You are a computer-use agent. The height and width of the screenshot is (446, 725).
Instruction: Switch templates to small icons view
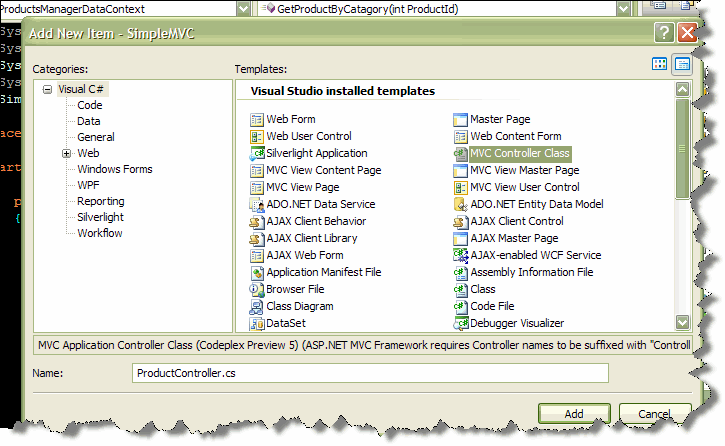[x=682, y=64]
